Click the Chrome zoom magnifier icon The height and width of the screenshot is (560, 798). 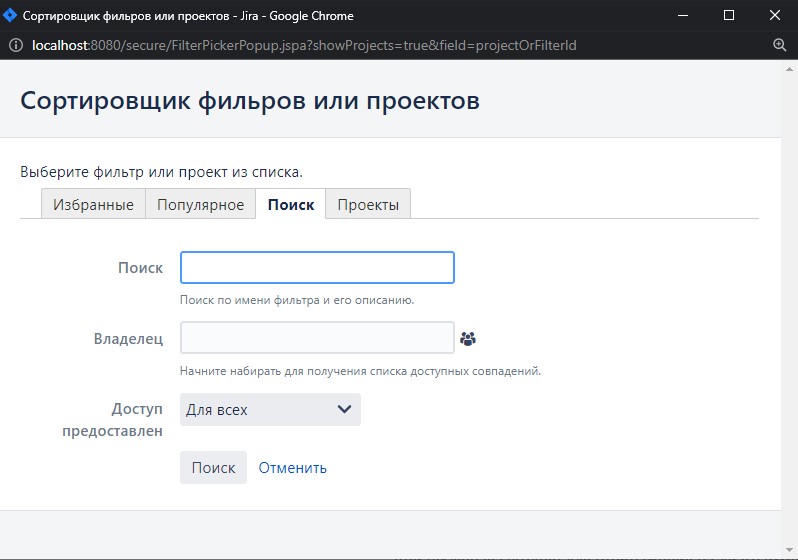click(x=779, y=45)
